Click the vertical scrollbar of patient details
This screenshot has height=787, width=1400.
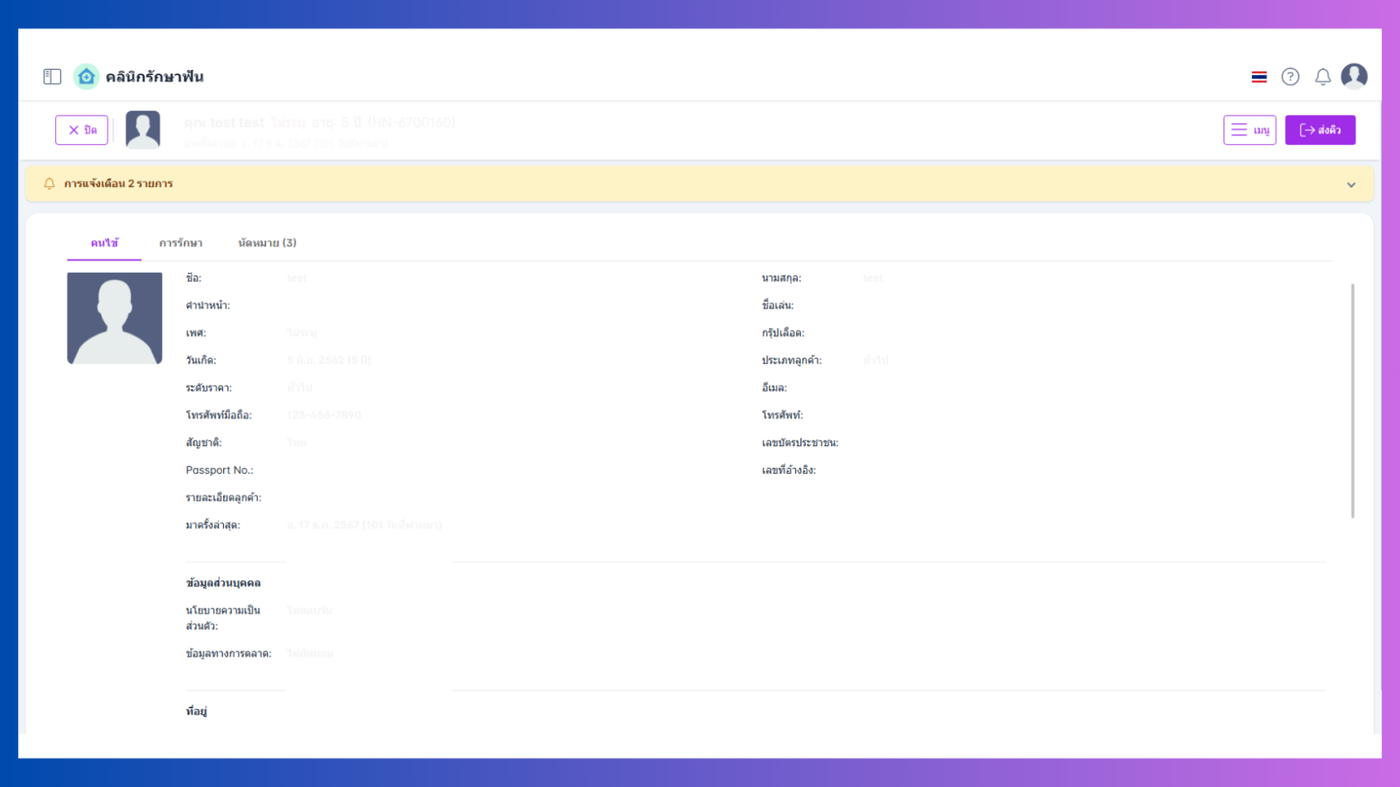(1353, 400)
